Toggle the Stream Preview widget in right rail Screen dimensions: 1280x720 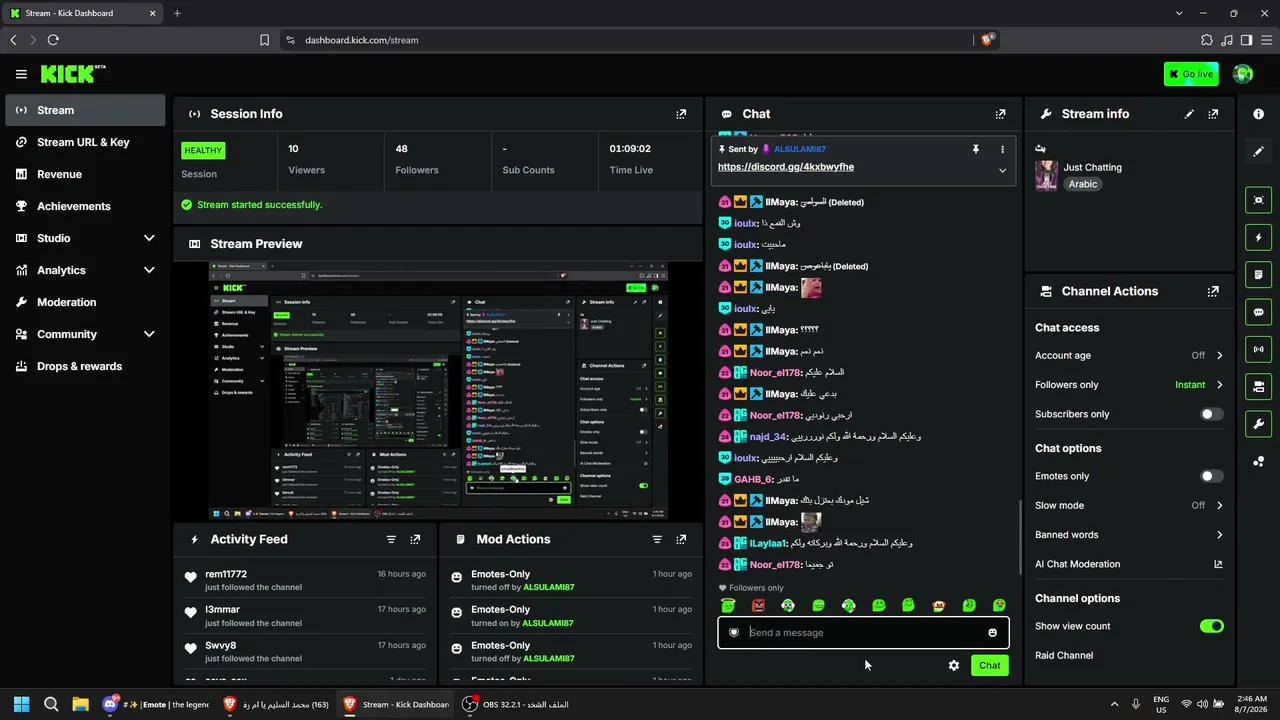point(1258,200)
